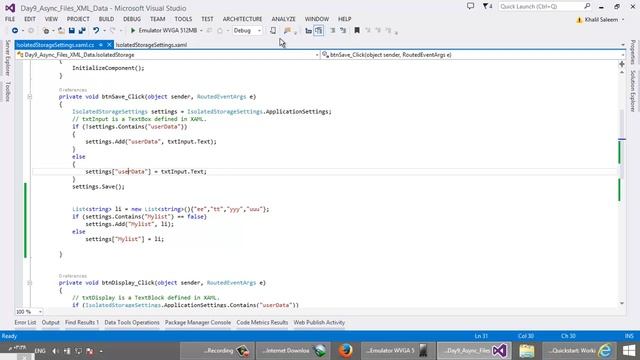Open the tab list overflow dropdown
This screenshot has width=640, height=360.
(x=622, y=44)
